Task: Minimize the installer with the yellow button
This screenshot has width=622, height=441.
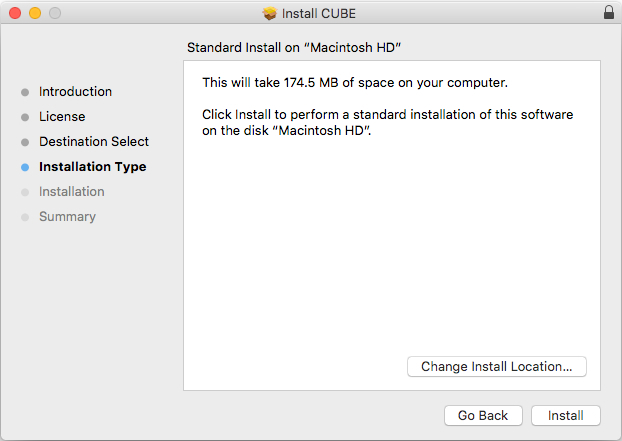Action: point(34,13)
